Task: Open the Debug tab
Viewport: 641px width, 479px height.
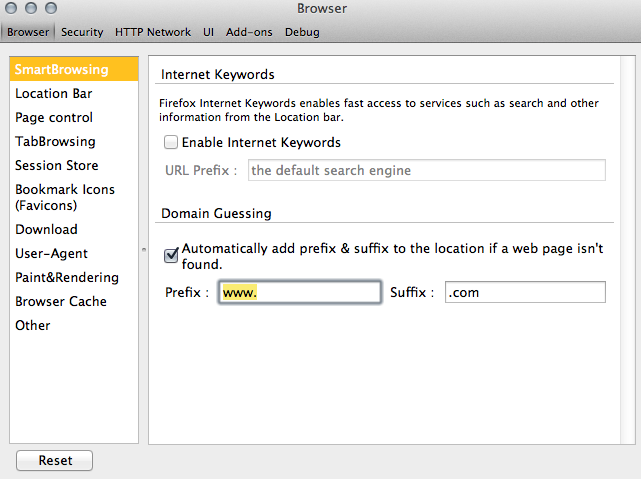Action: [x=302, y=32]
